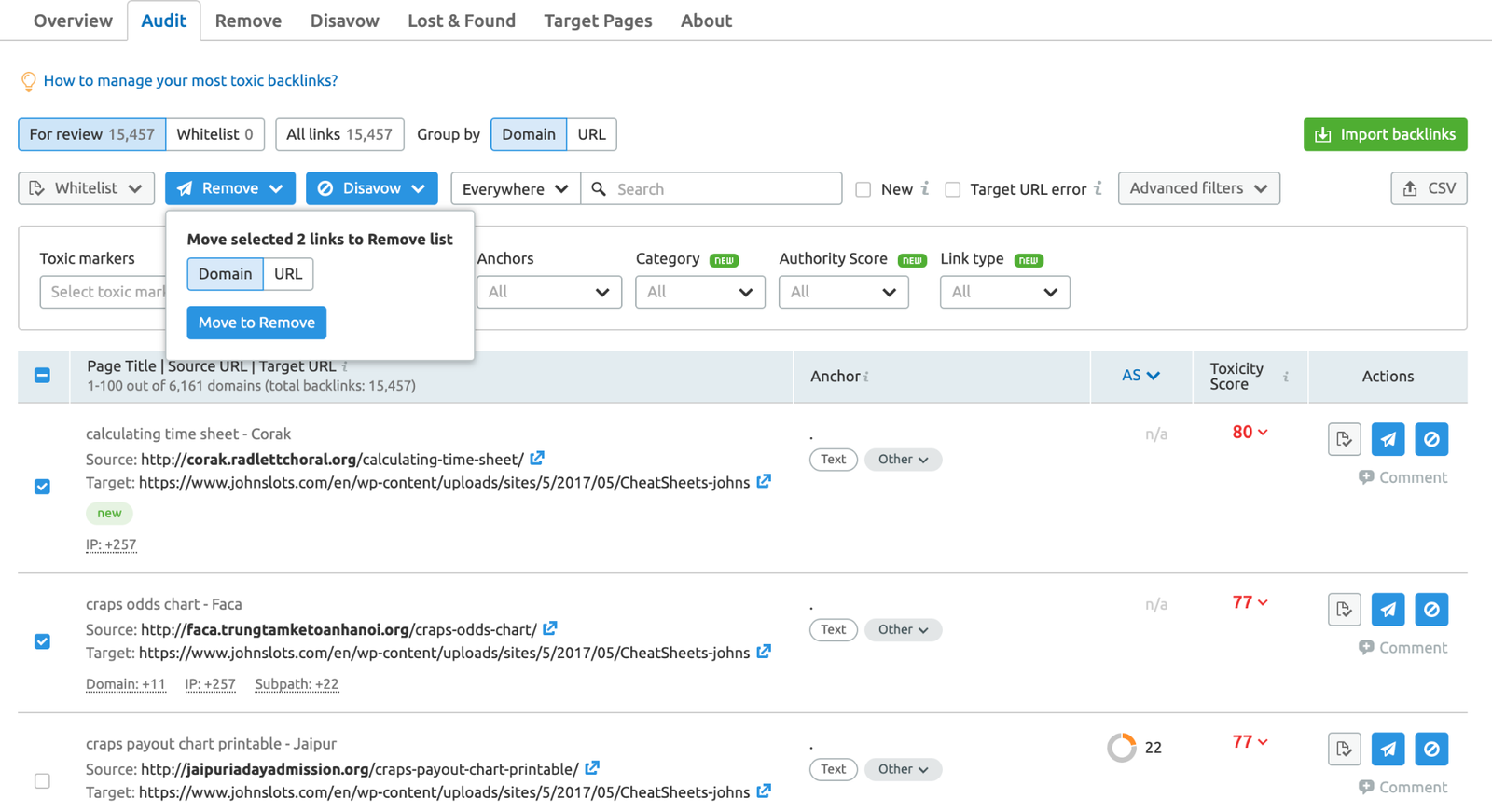Enable the Target URL error checkbox
Image resolution: width=1492 pixels, height=812 pixels.
click(952, 189)
